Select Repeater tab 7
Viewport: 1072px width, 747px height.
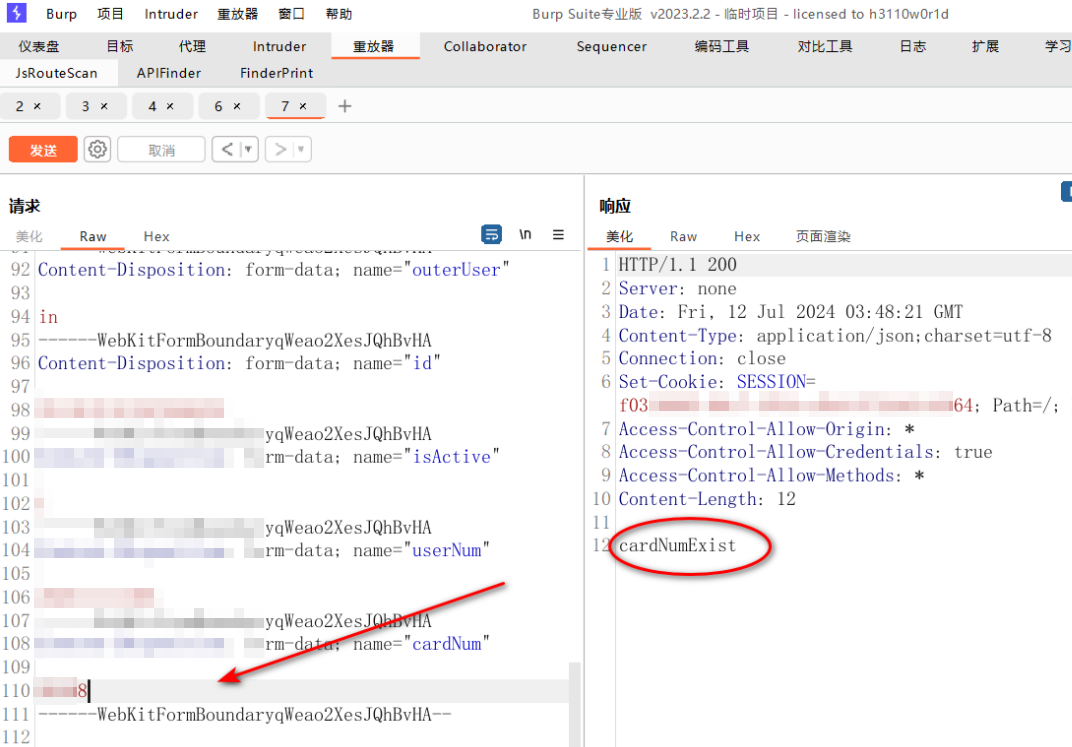(x=285, y=106)
